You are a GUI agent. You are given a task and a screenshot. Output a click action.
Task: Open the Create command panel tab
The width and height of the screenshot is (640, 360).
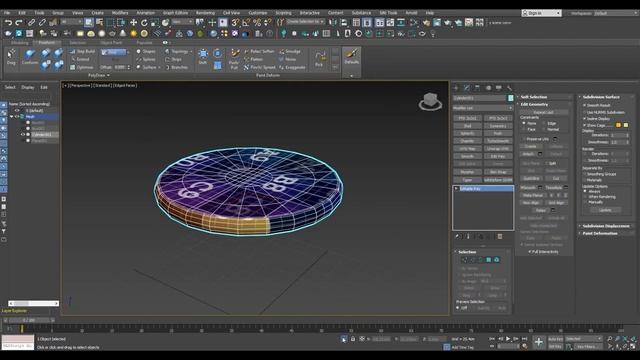456,88
